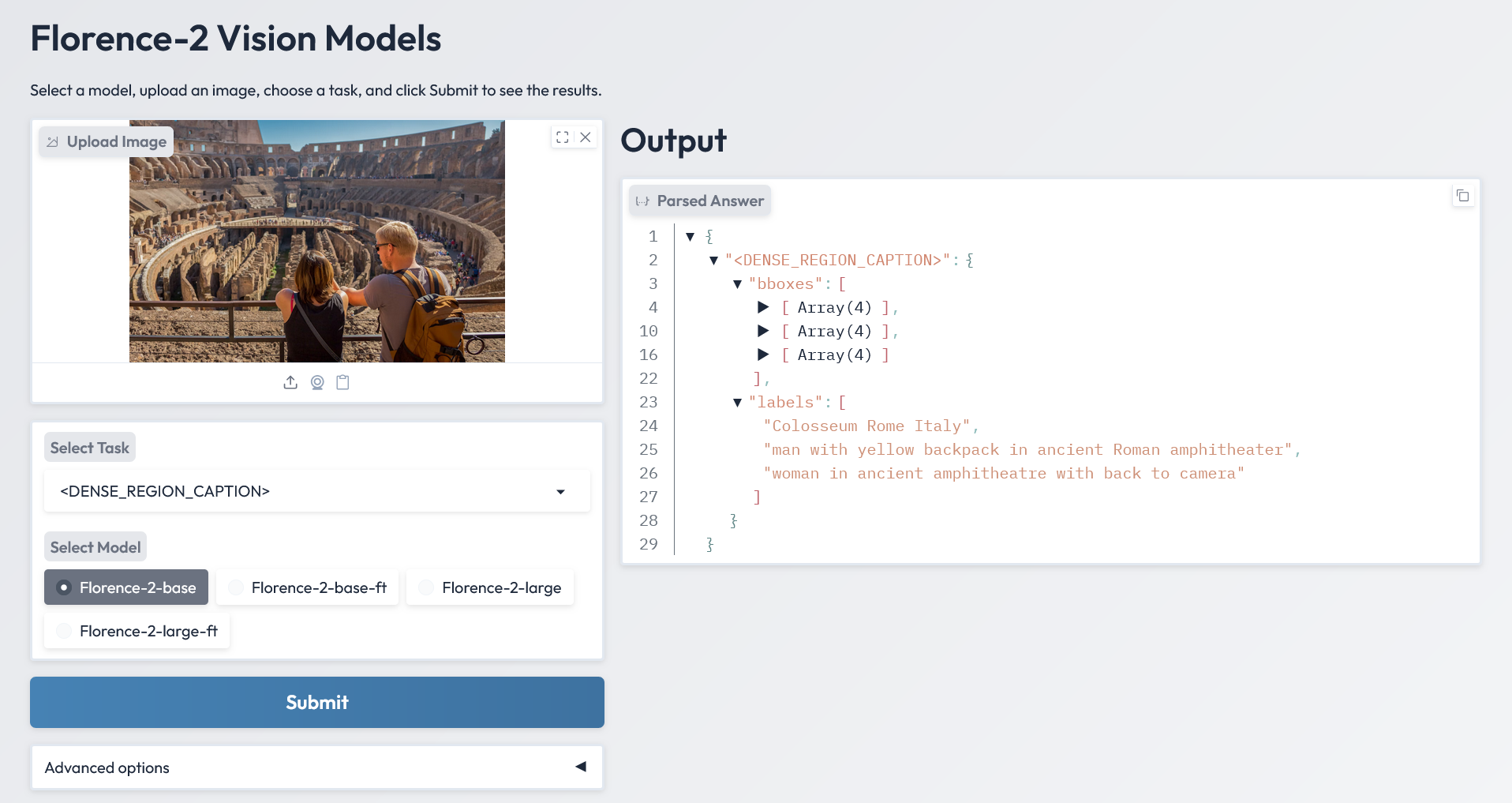Expand the first bboxes Array(4) entry
The width and height of the screenshot is (1512, 803).
pos(763,307)
